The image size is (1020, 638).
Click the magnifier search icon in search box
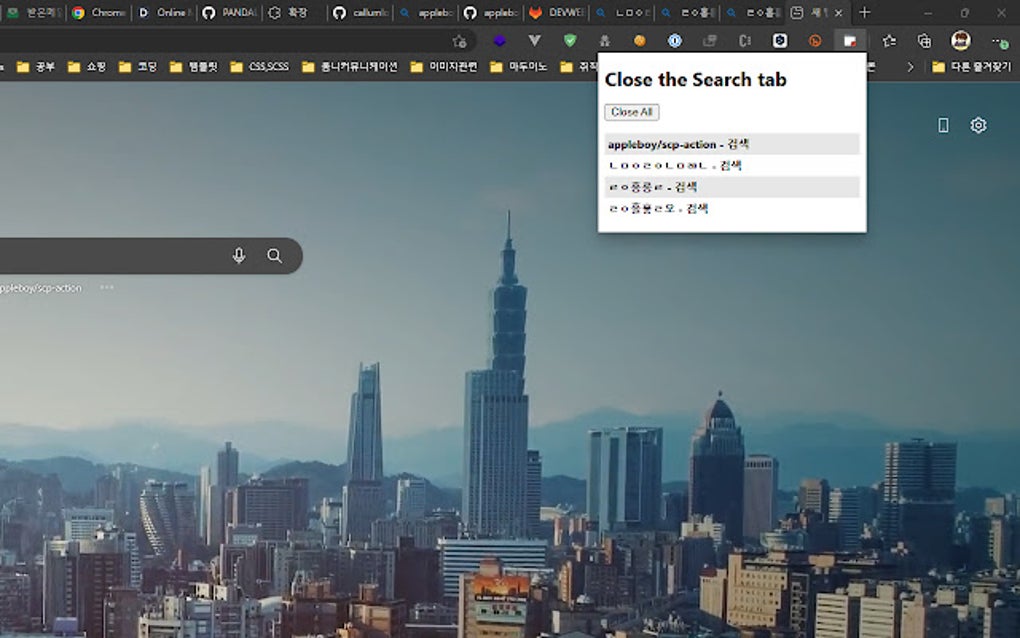click(x=275, y=256)
